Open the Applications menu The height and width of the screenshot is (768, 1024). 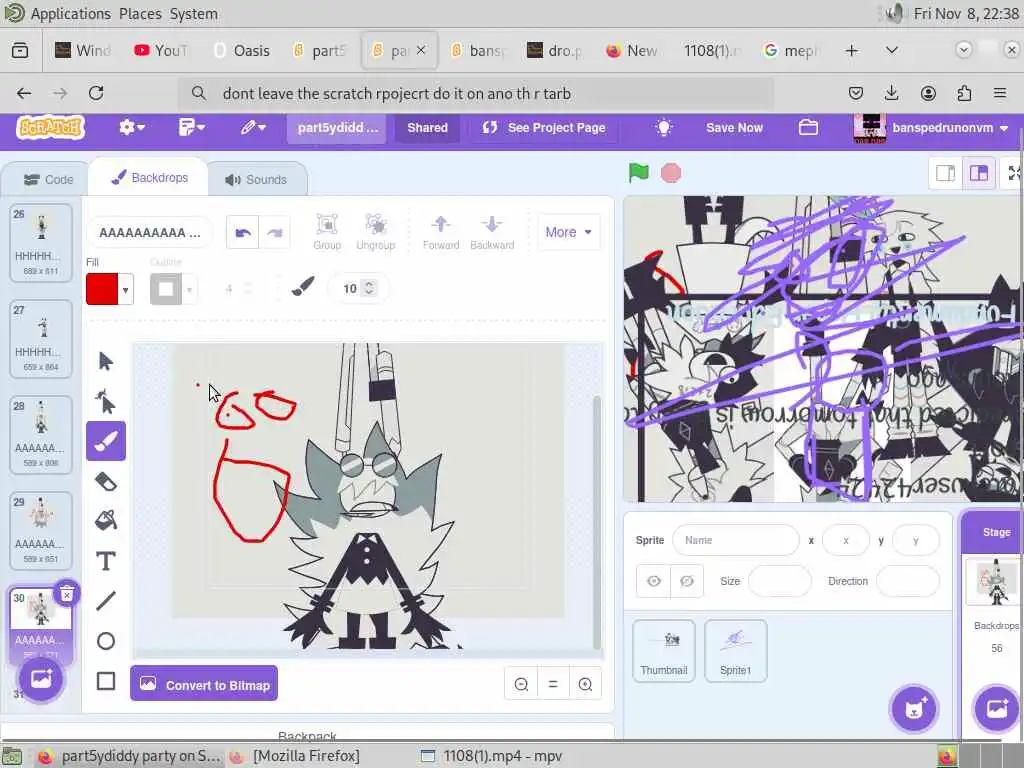point(71,14)
